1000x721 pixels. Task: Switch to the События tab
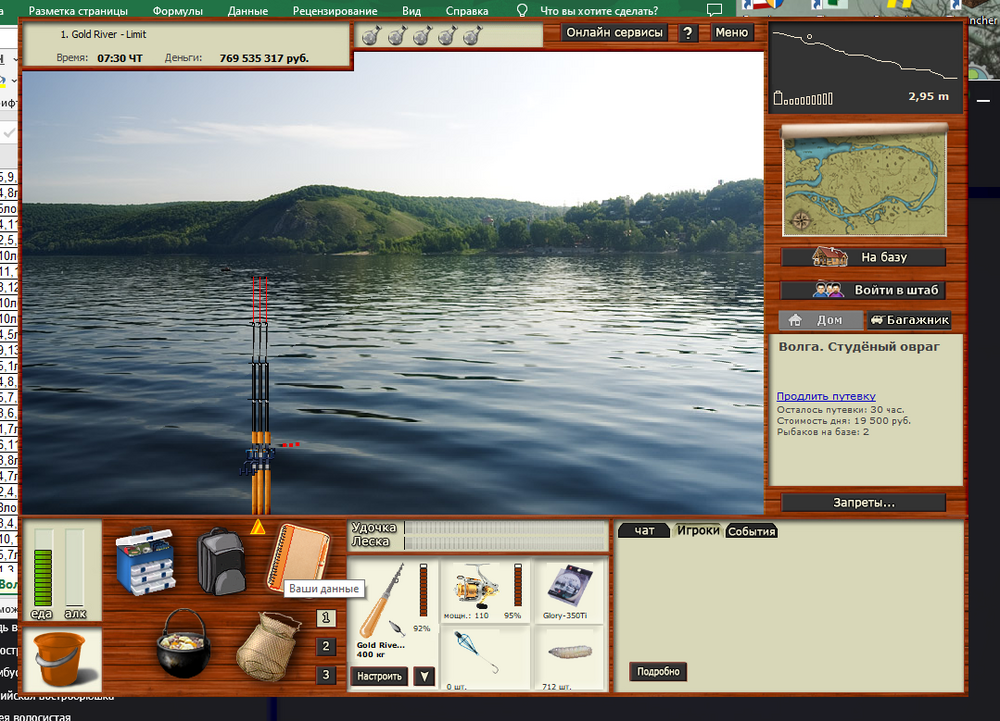(x=751, y=531)
